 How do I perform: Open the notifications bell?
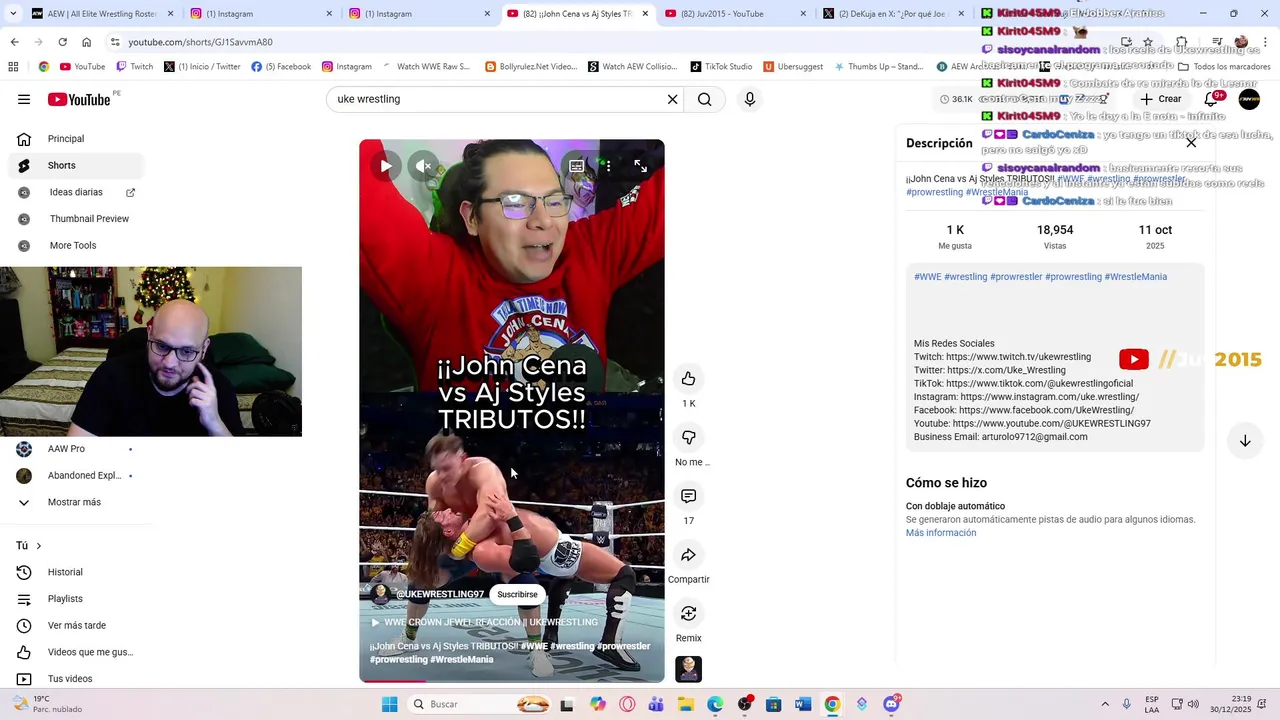pyautogui.click(x=1211, y=99)
